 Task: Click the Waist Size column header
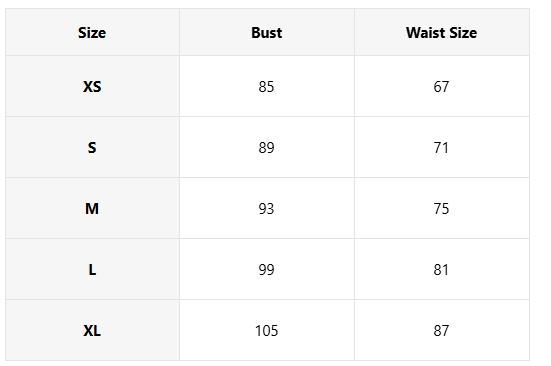[441, 33]
